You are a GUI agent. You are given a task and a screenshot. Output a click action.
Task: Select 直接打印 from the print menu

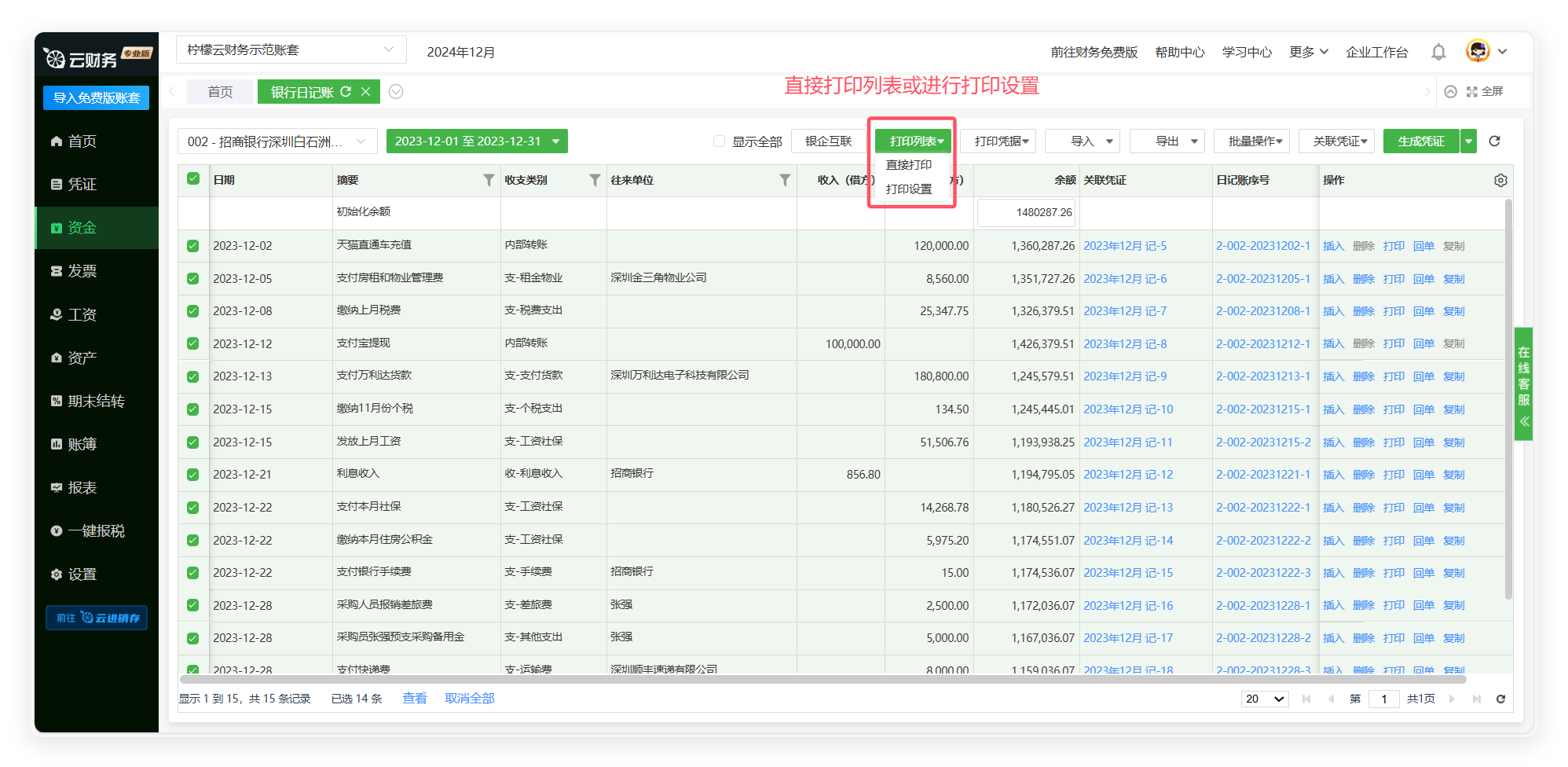coord(908,165)
